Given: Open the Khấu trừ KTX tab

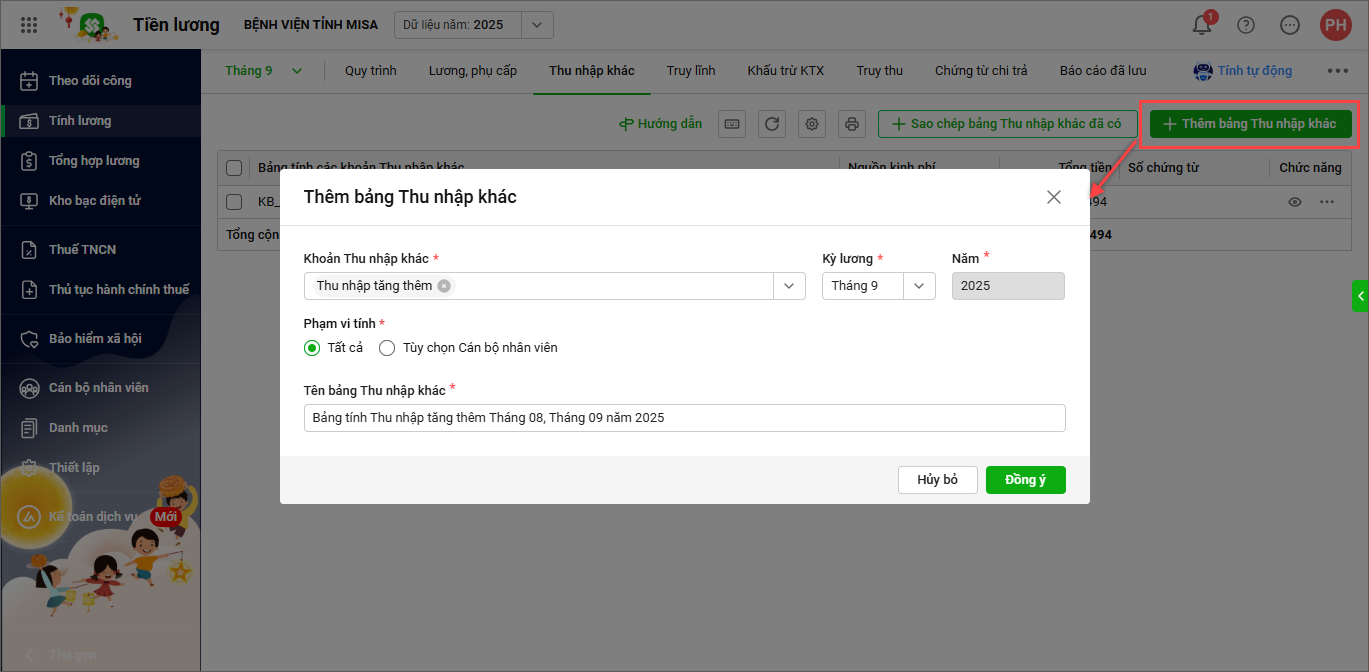Looking at the screenshot, I should coord(785,71).
